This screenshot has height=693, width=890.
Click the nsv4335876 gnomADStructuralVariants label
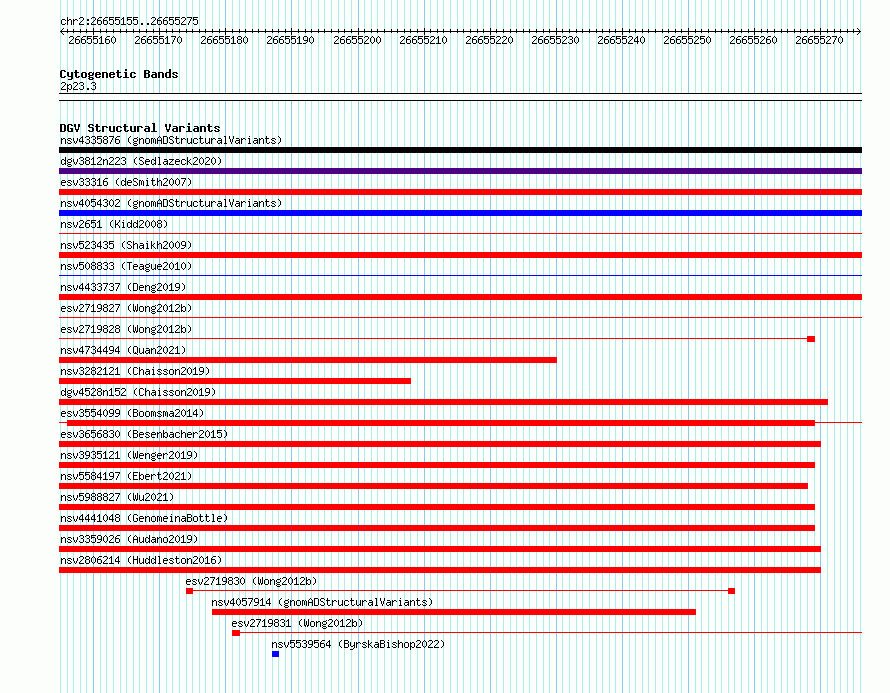171,140
